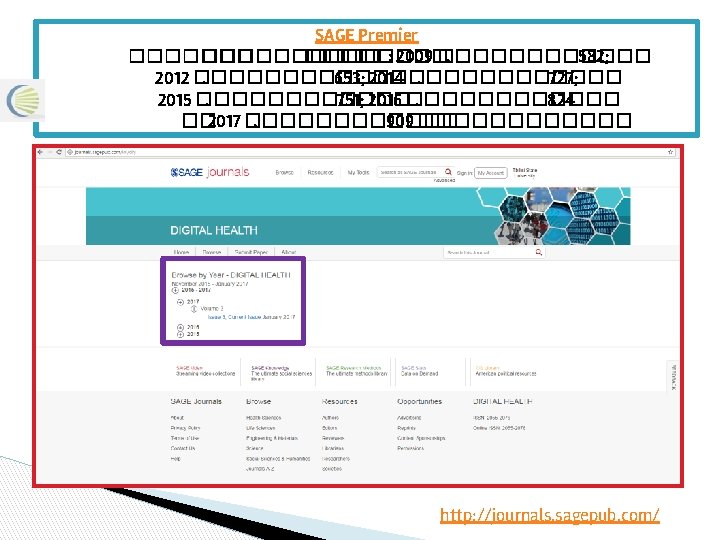Viewport: 720px width, 540px height.
Task: Open the Current Issue January 2017 link
Action: (251, 317)
